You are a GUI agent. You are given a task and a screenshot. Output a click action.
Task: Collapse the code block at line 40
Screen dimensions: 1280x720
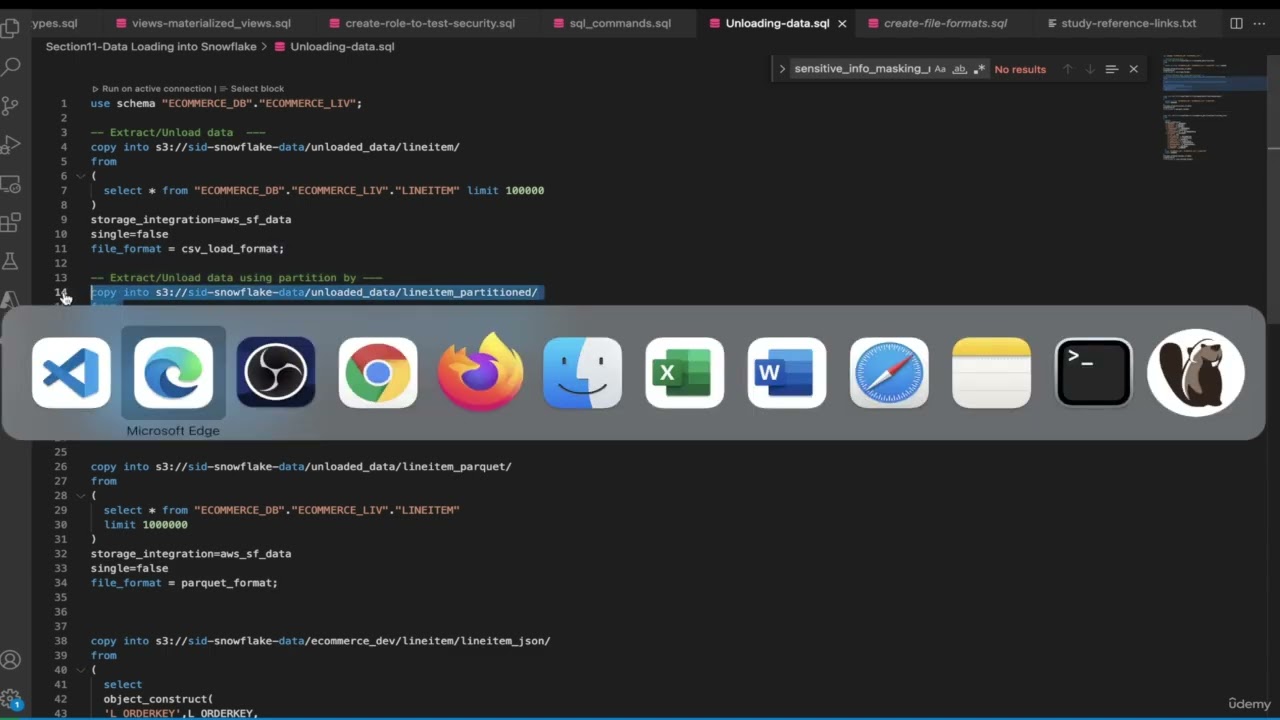pyautogui.click(x=81, y=670)
